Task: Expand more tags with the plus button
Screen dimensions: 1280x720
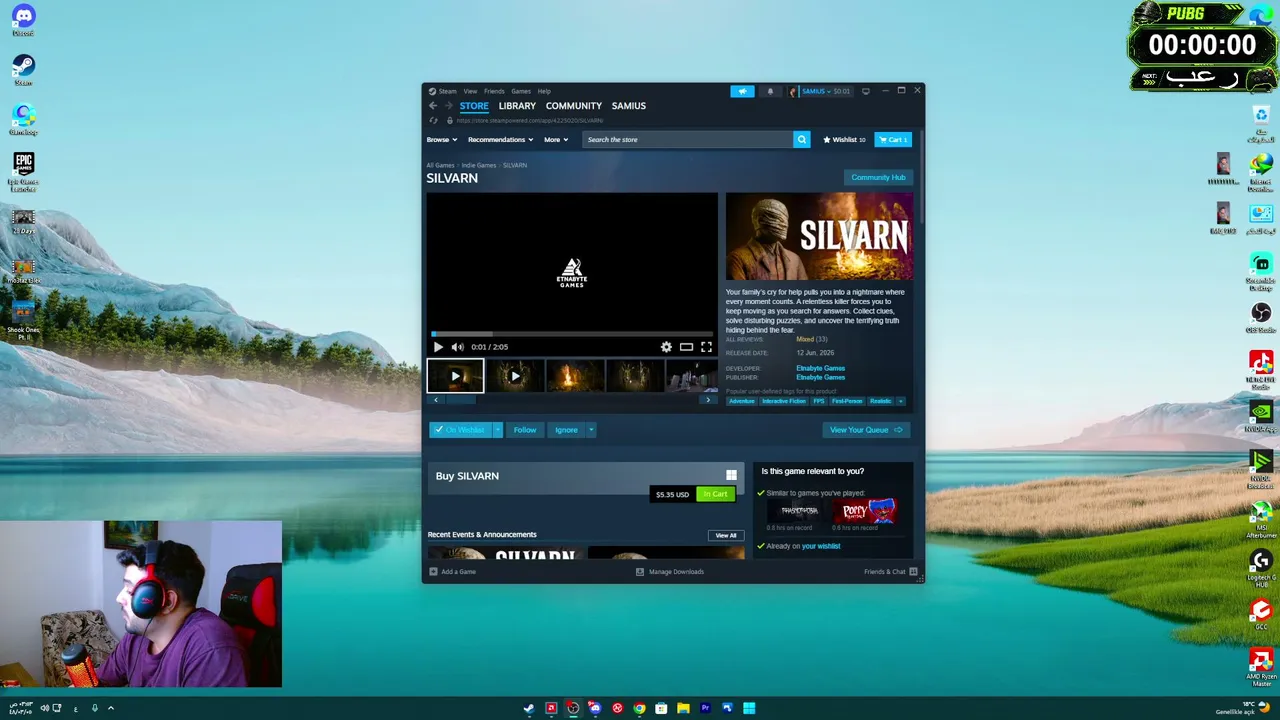Action: click(900, 401)
